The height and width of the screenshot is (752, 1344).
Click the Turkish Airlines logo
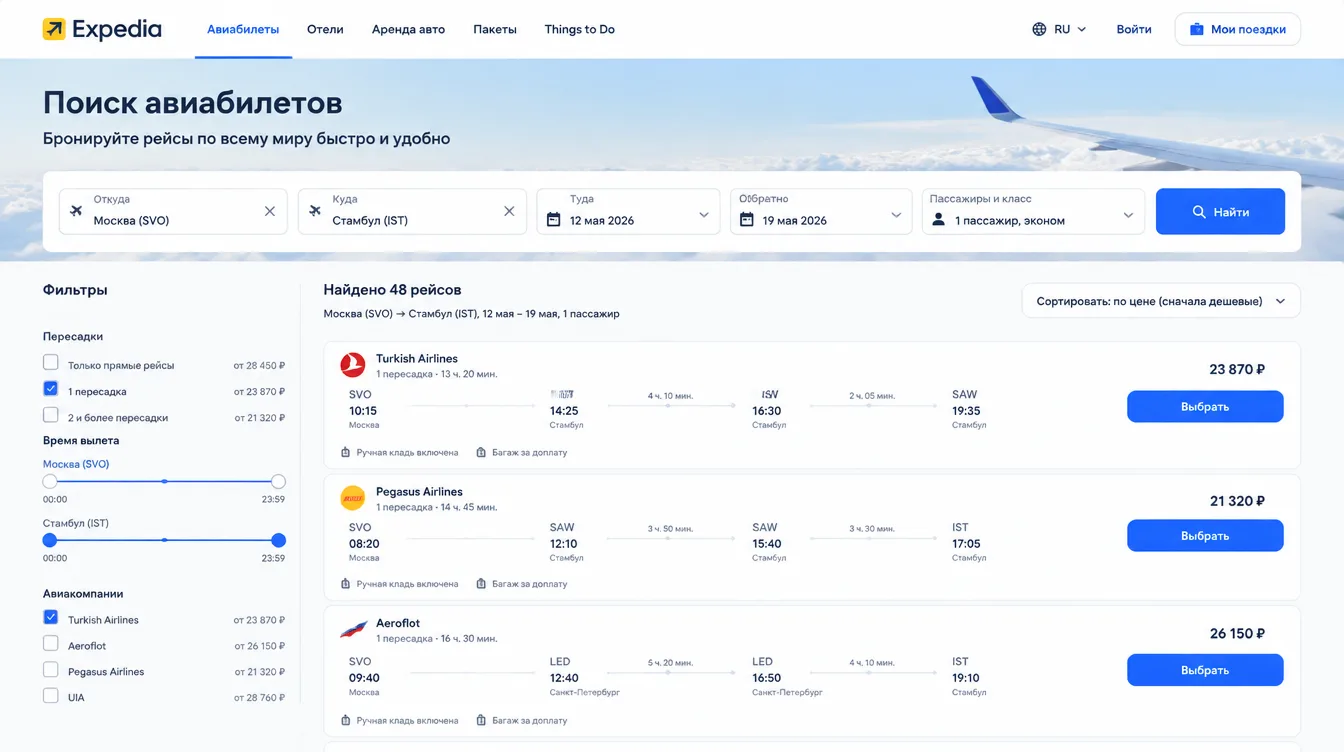tap(353, 365)
